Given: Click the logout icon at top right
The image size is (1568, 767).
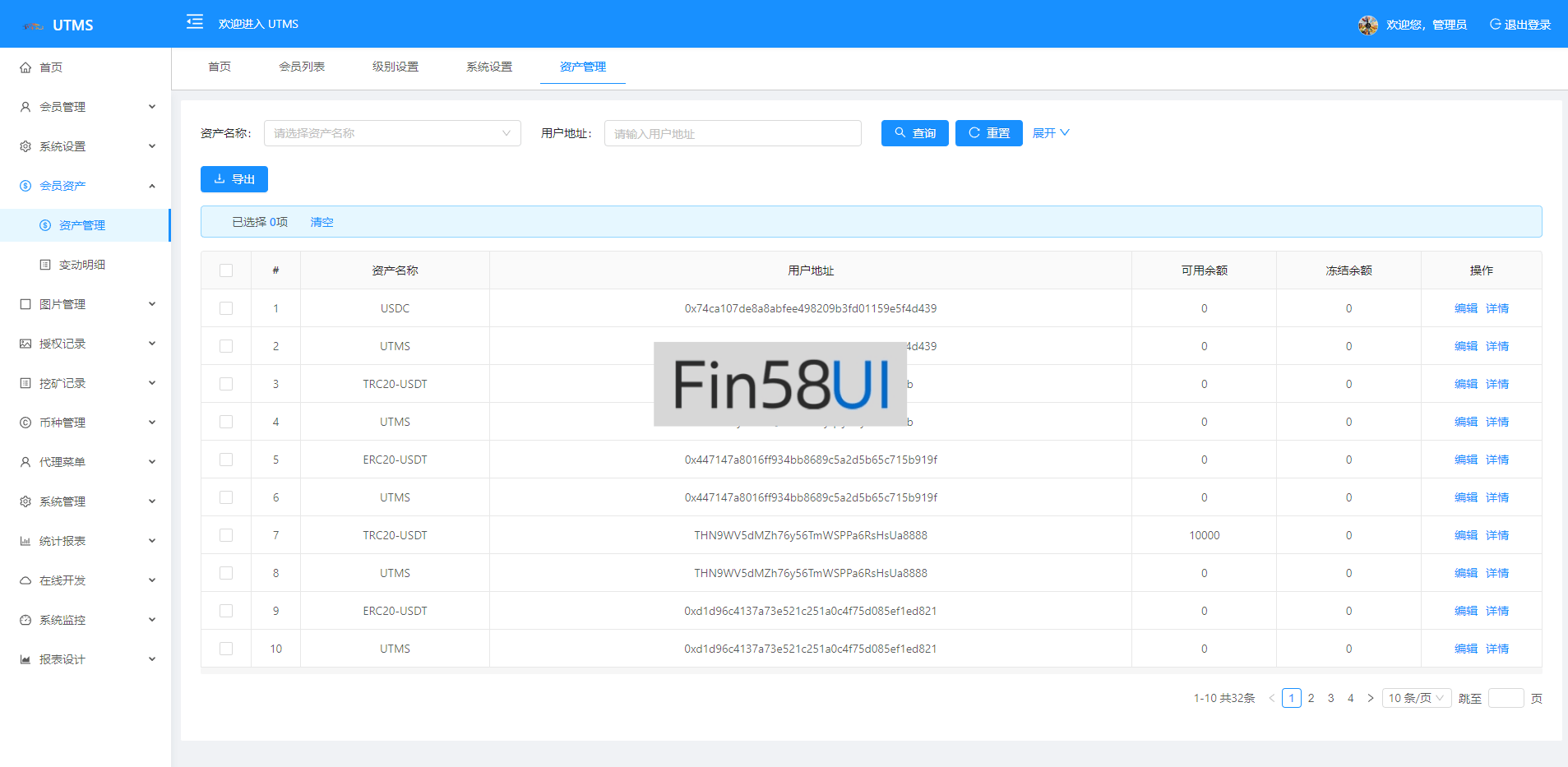Looking at the screenshot, I should coord(1495,25).
